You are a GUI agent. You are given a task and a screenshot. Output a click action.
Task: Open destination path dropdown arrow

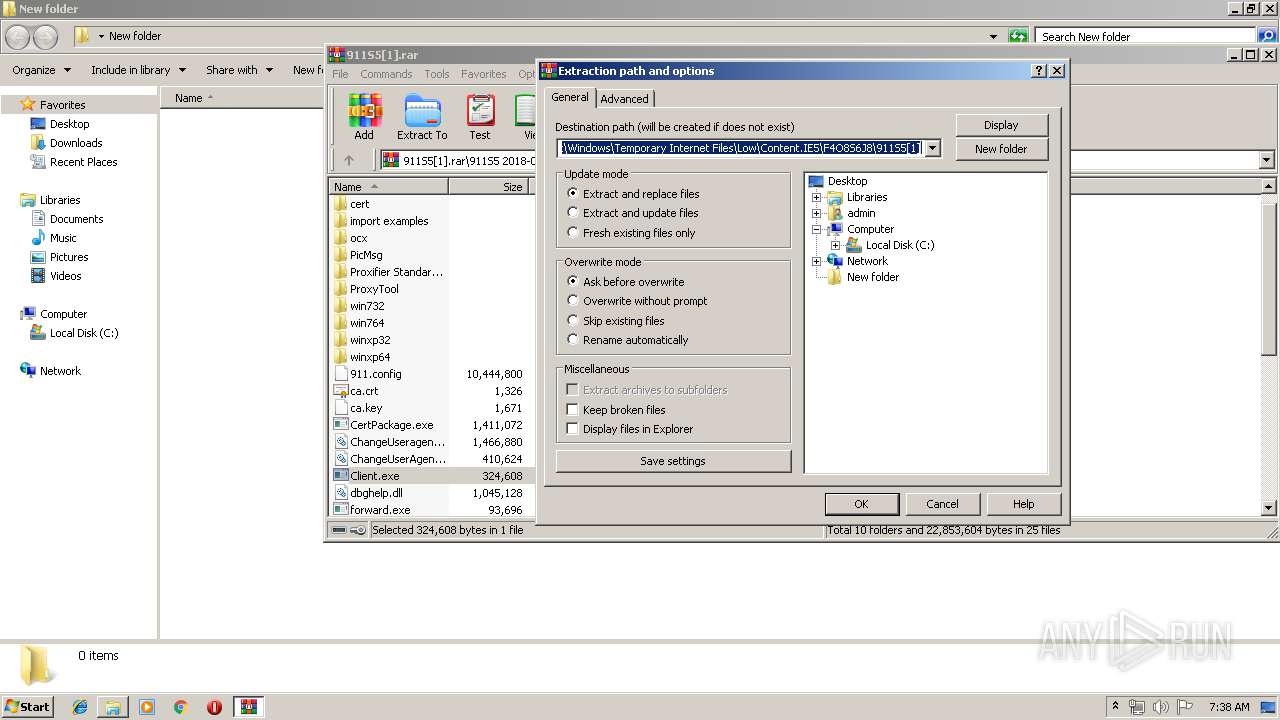coord(932,148)
